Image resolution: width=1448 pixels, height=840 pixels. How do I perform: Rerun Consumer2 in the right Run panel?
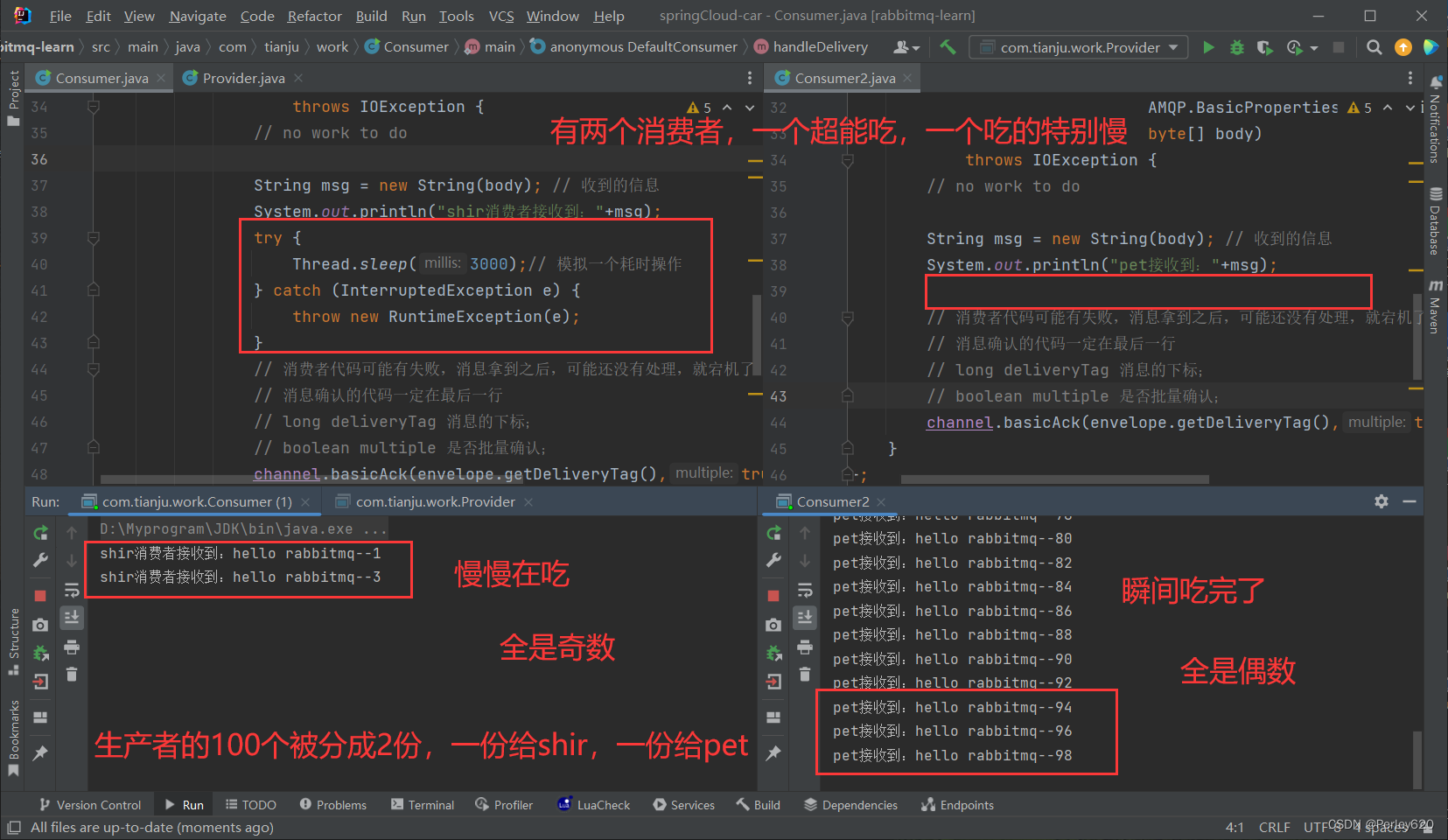[773, 533]
